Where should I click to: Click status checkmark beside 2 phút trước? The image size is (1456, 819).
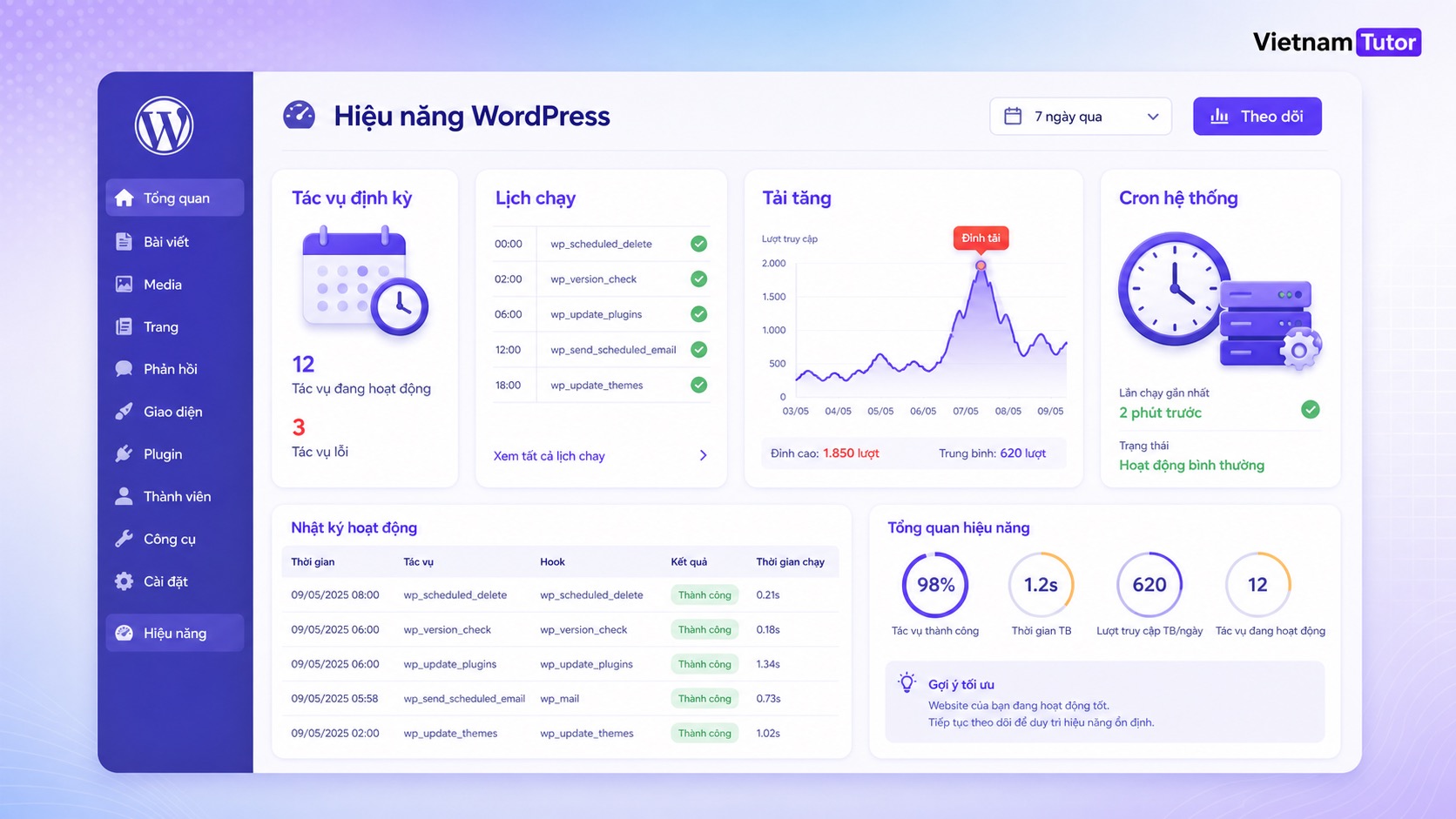(x=1310, y=409)
